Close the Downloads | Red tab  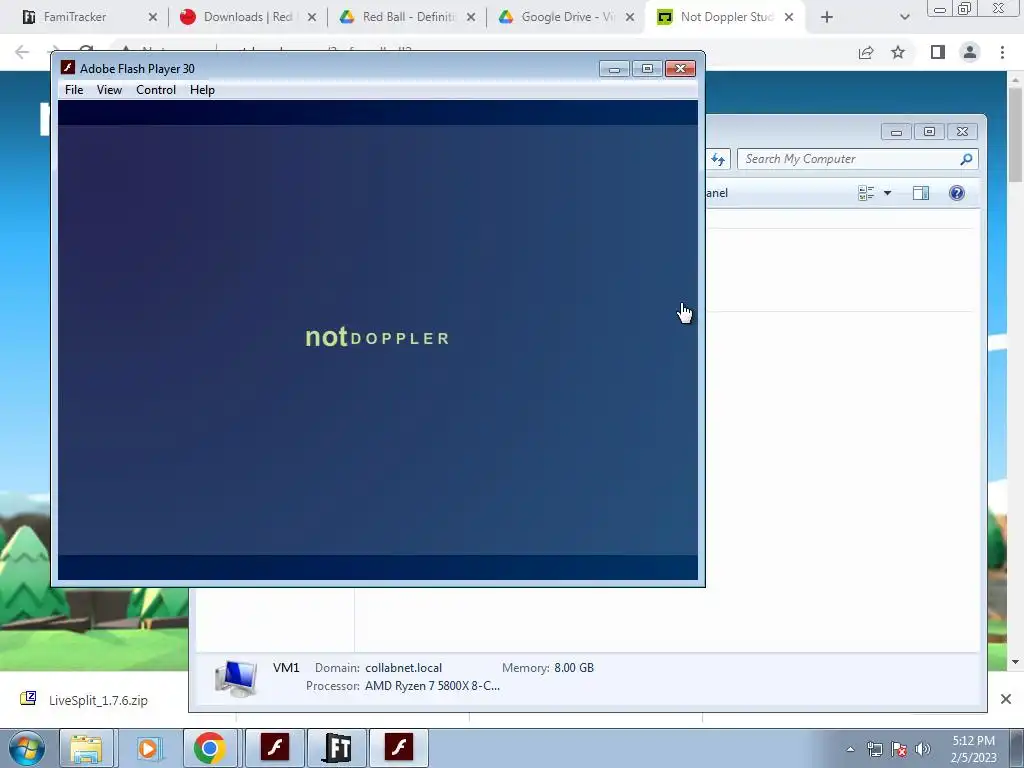tap(312, 17)
